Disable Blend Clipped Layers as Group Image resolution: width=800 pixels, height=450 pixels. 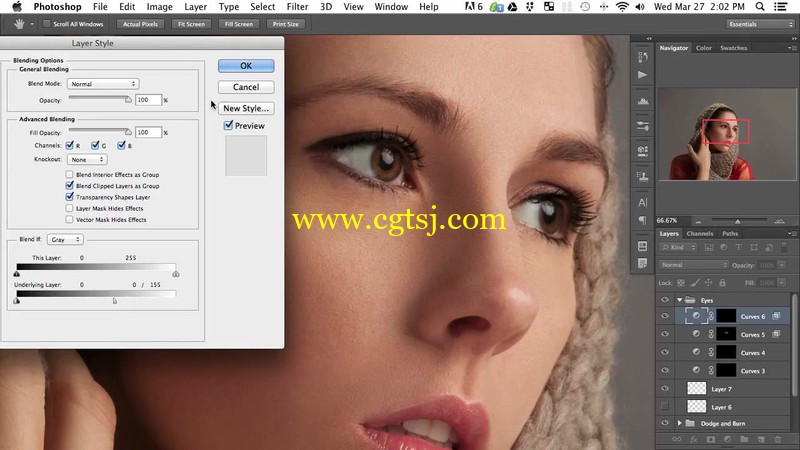[69, 186]
